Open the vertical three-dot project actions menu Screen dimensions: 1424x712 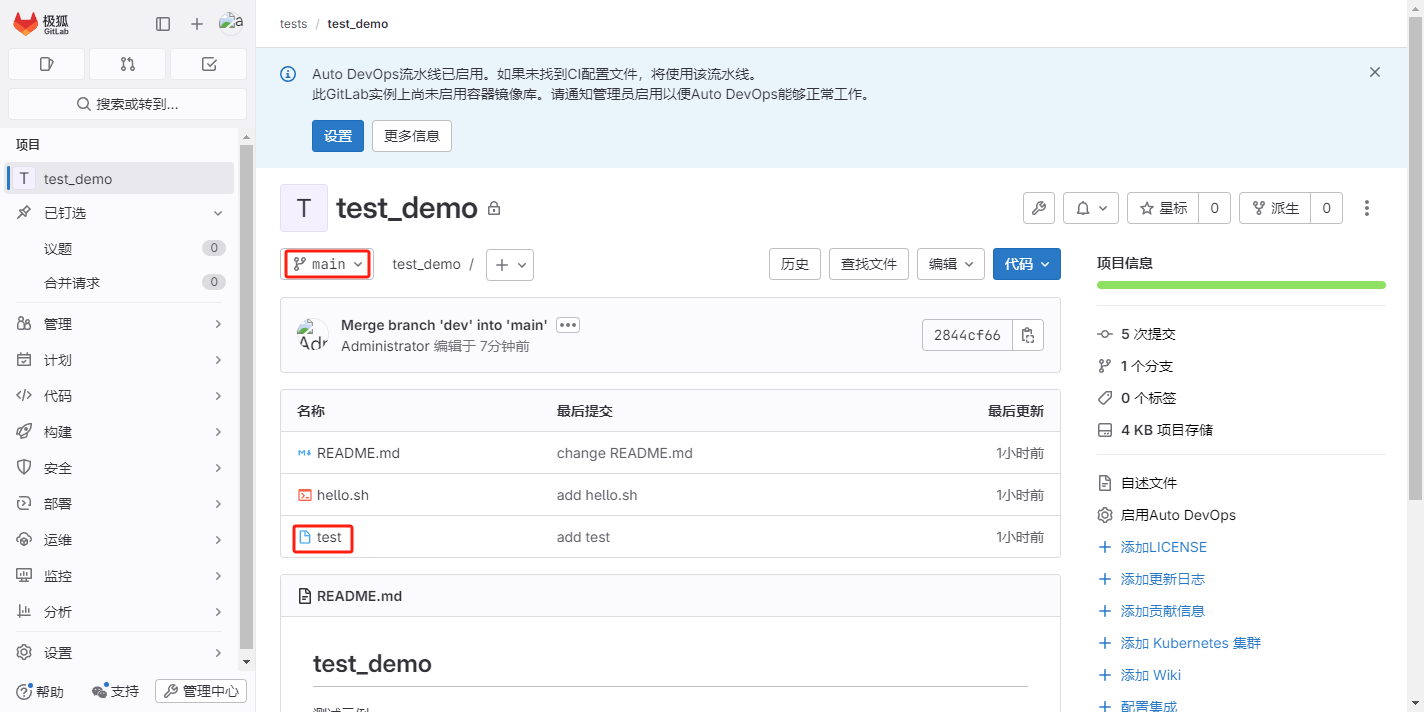pos(1366,208)
